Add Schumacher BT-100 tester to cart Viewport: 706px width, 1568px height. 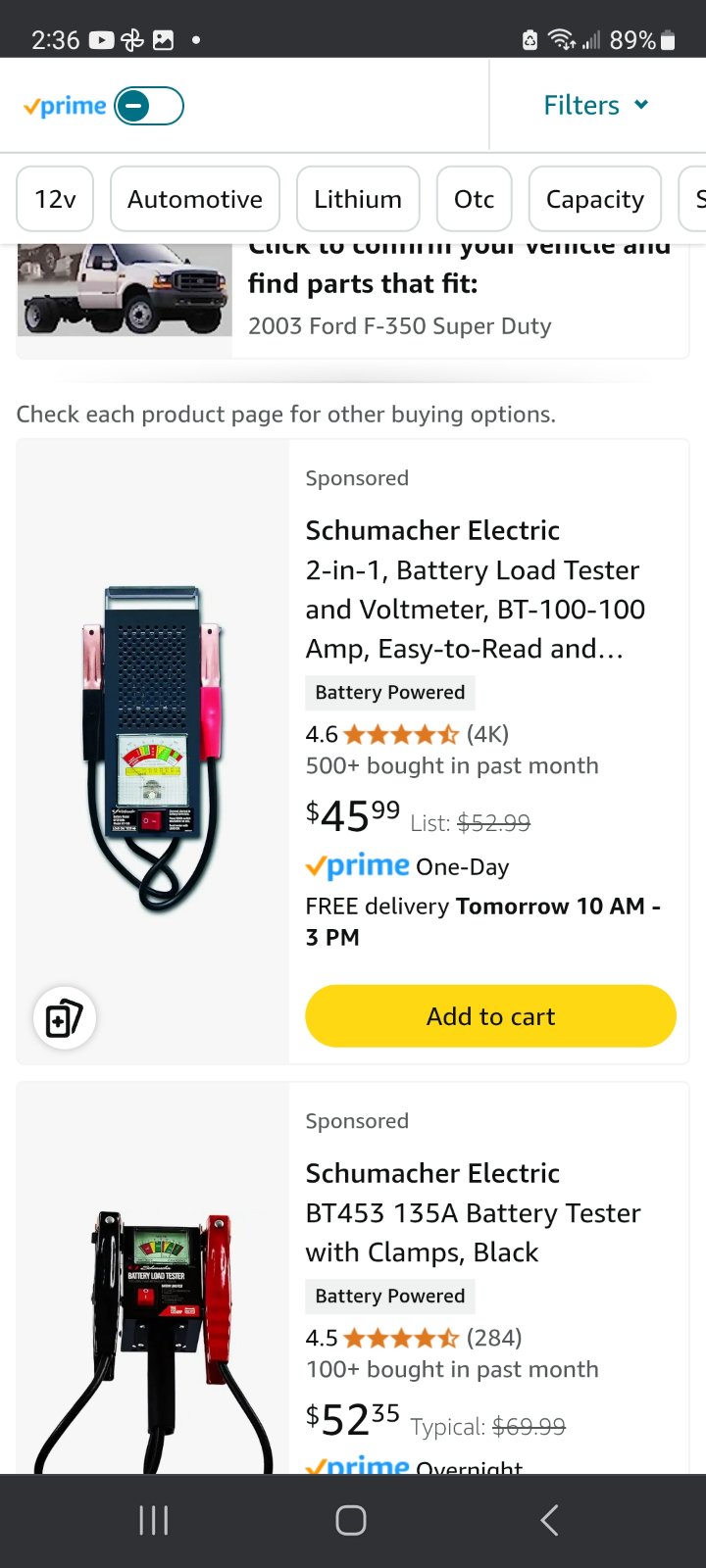(x=490, y=1016)
